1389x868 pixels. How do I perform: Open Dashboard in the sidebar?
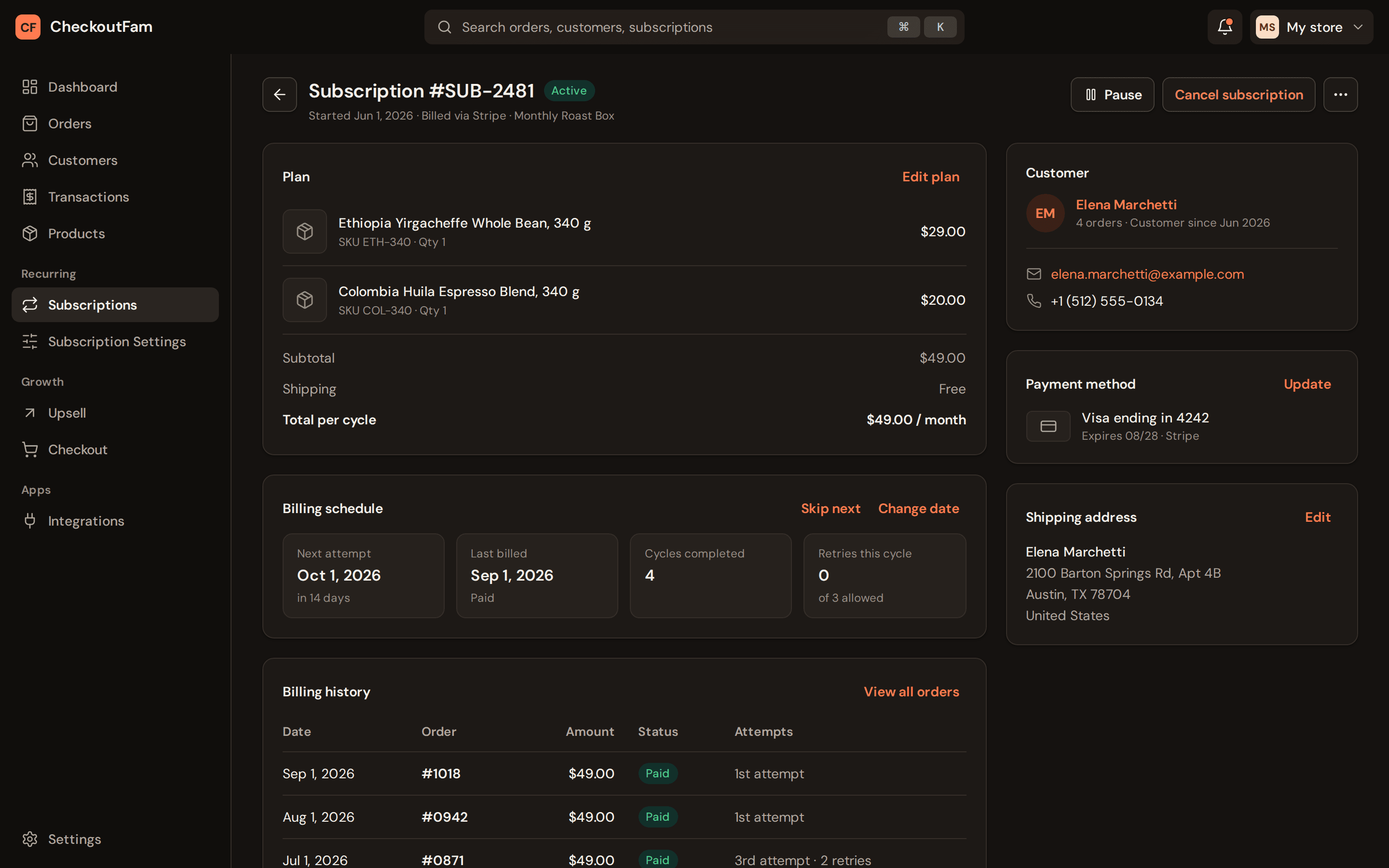115,87
